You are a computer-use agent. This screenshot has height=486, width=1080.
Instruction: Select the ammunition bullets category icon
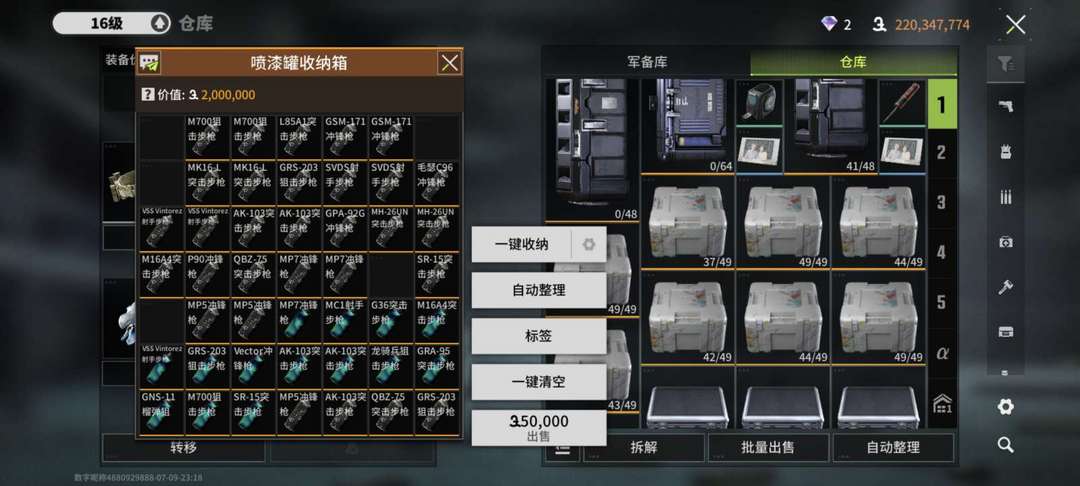tap(1006, 197)
